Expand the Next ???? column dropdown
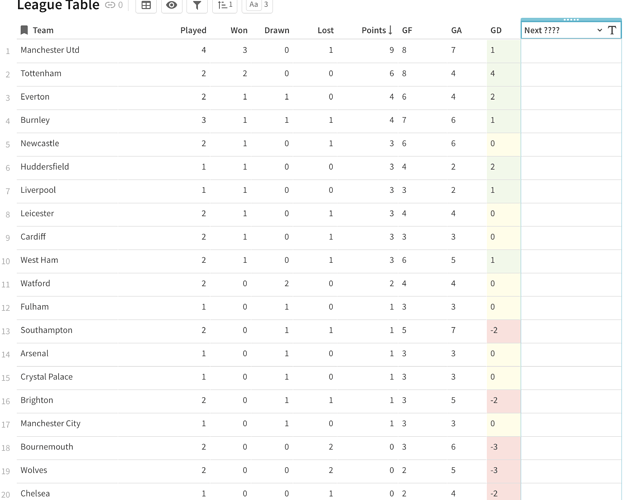The image size is (625, 500). [x=599, y=30]
